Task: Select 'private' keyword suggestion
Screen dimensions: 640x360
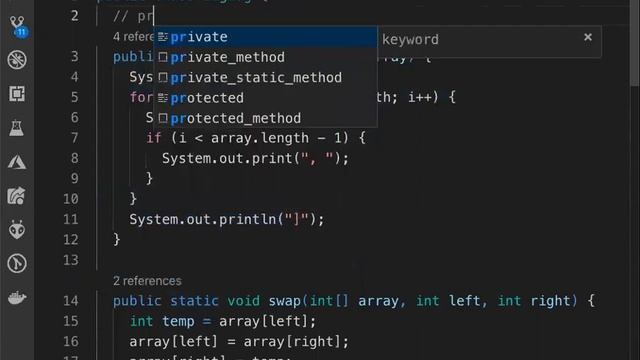Action: 265,37
